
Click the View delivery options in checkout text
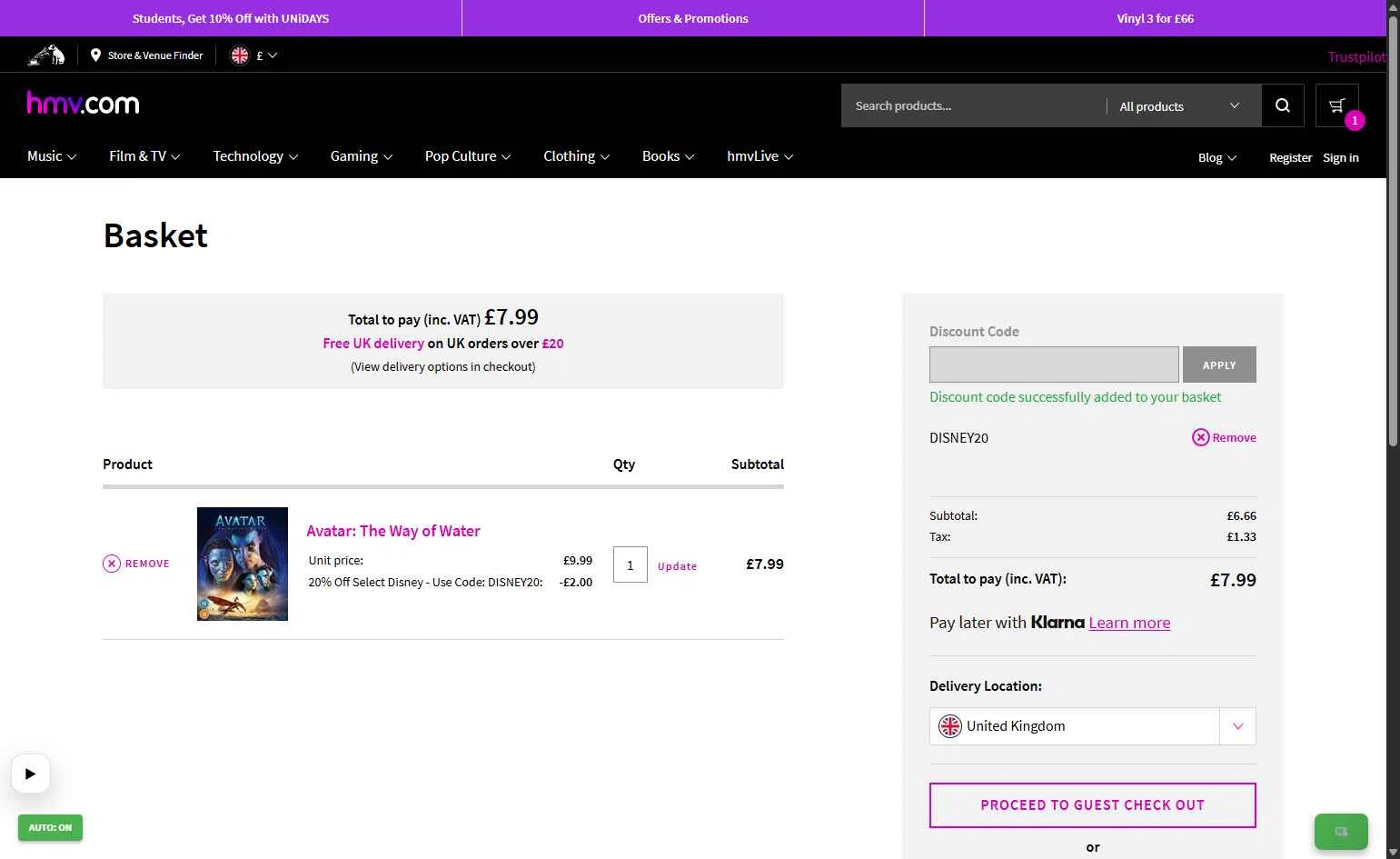[443, 367]
